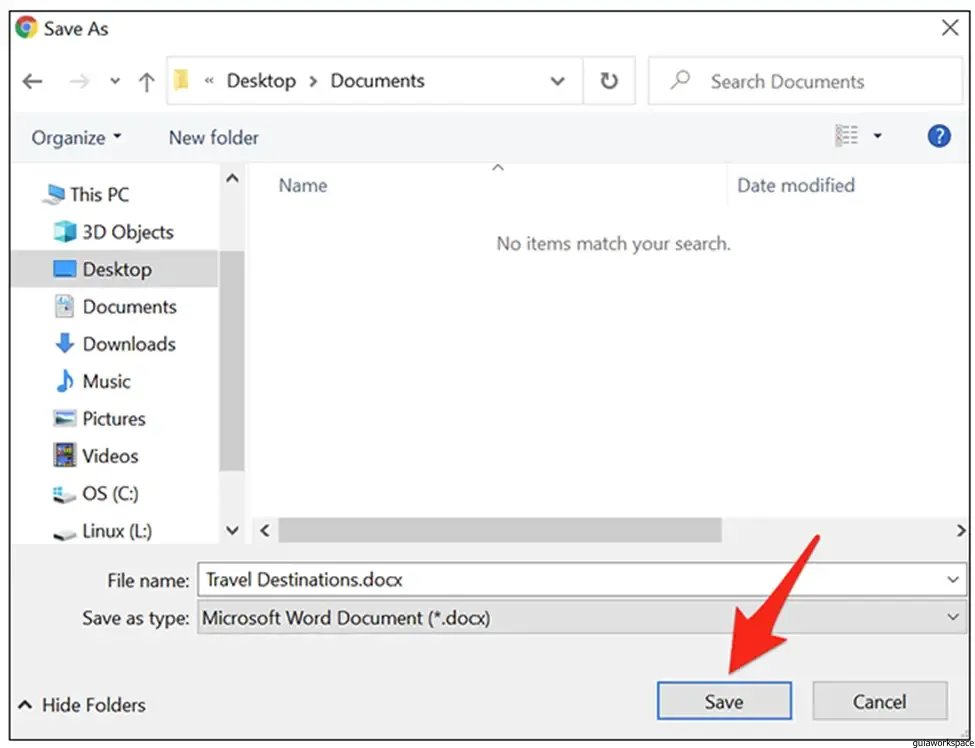Screen dimensions: 975x748
Task: Open the Organize menu
Action: (x=76, y=138)
